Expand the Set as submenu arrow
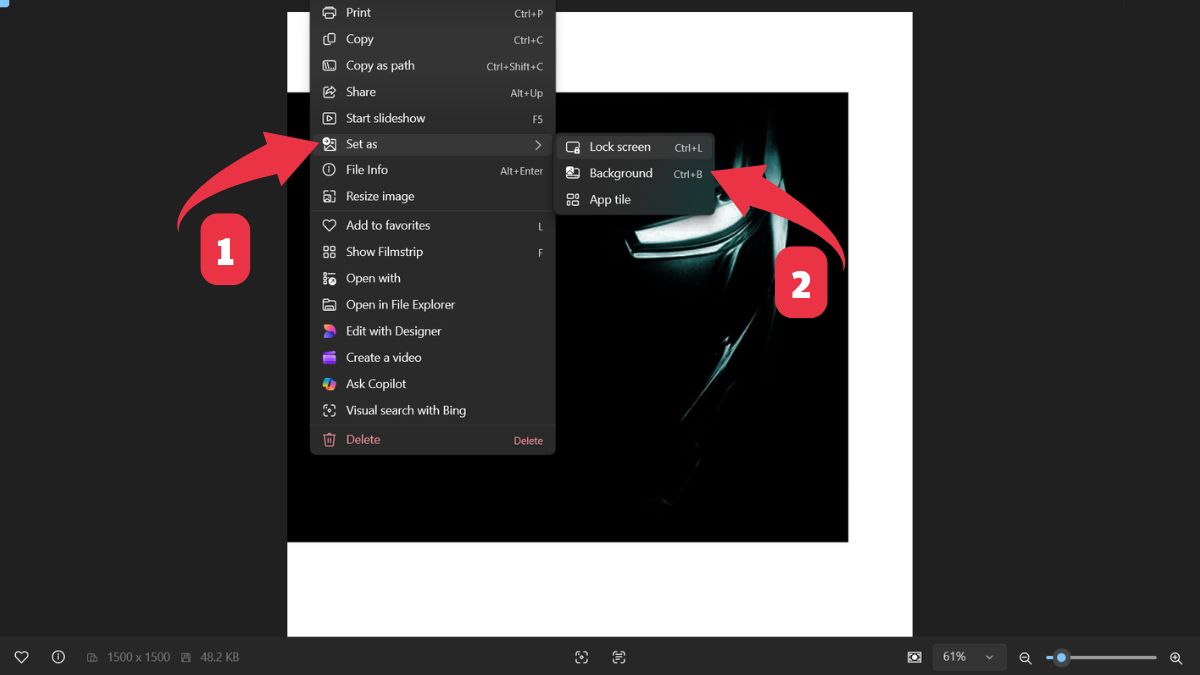The image size is (1200, 675). pyautogui.click(x=538, y=145)
